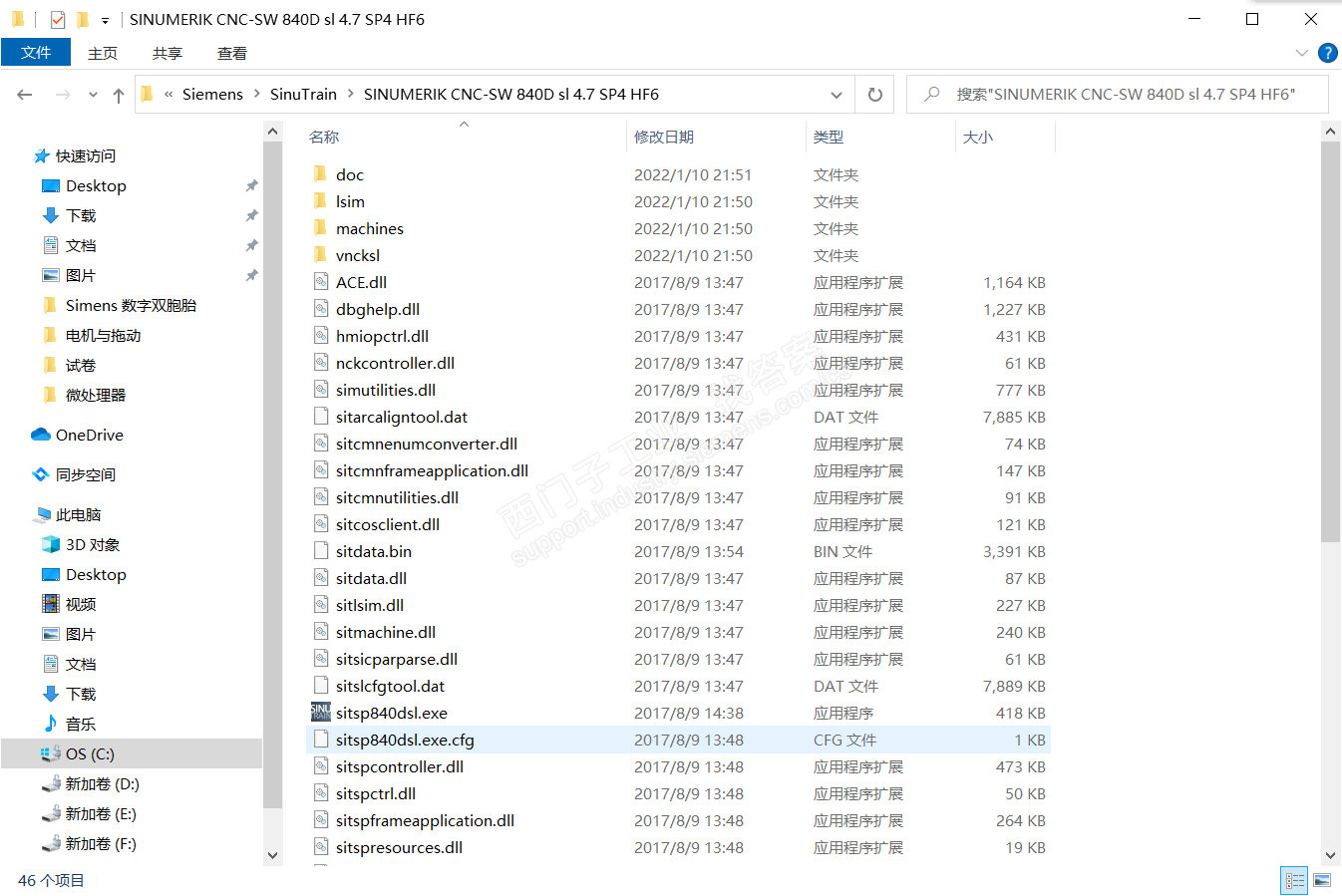Click pin icon beside quick-access Desktop

coord(251,185)
